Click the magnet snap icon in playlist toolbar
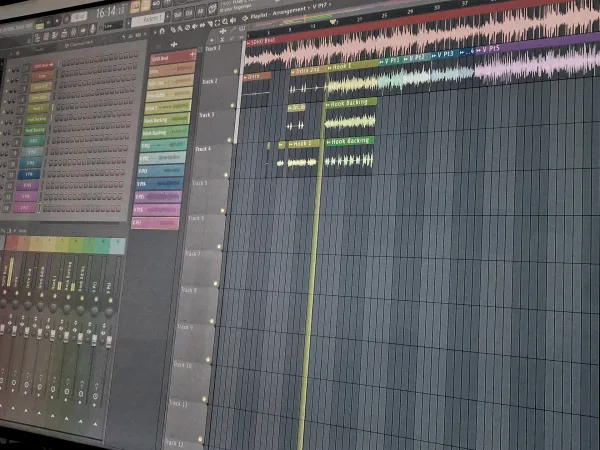This screenshot has width=600, height=450. (162, 31)
